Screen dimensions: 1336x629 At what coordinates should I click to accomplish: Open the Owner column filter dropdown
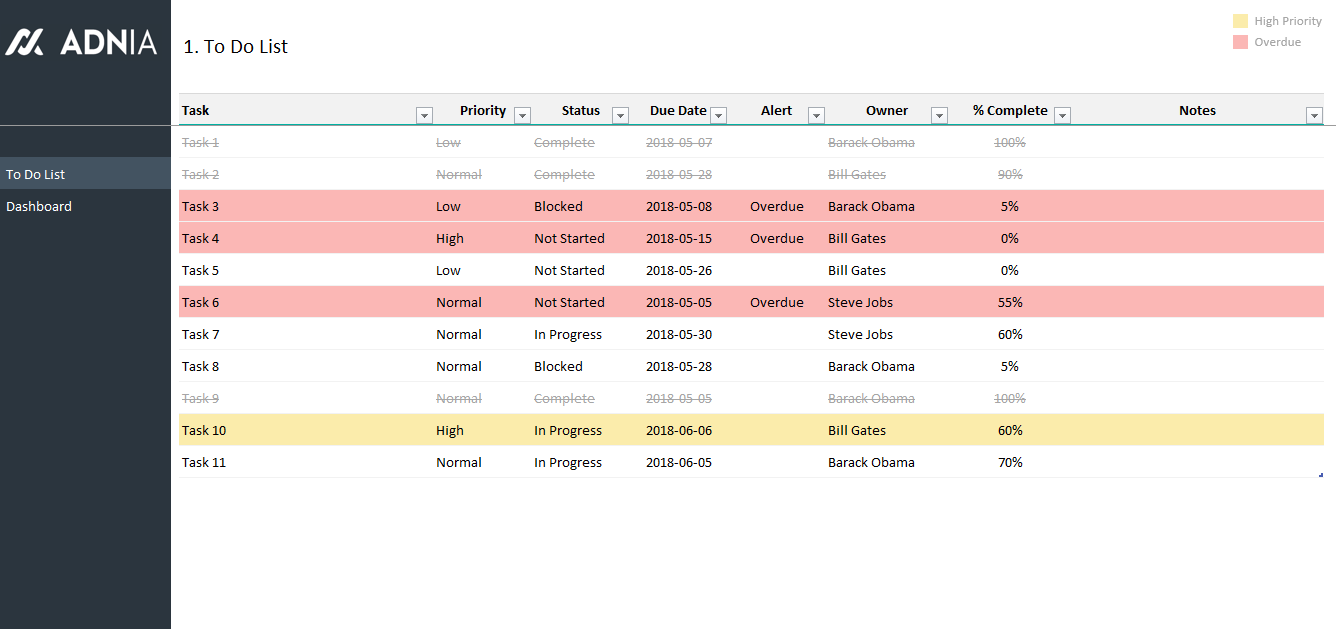point(939,116)
